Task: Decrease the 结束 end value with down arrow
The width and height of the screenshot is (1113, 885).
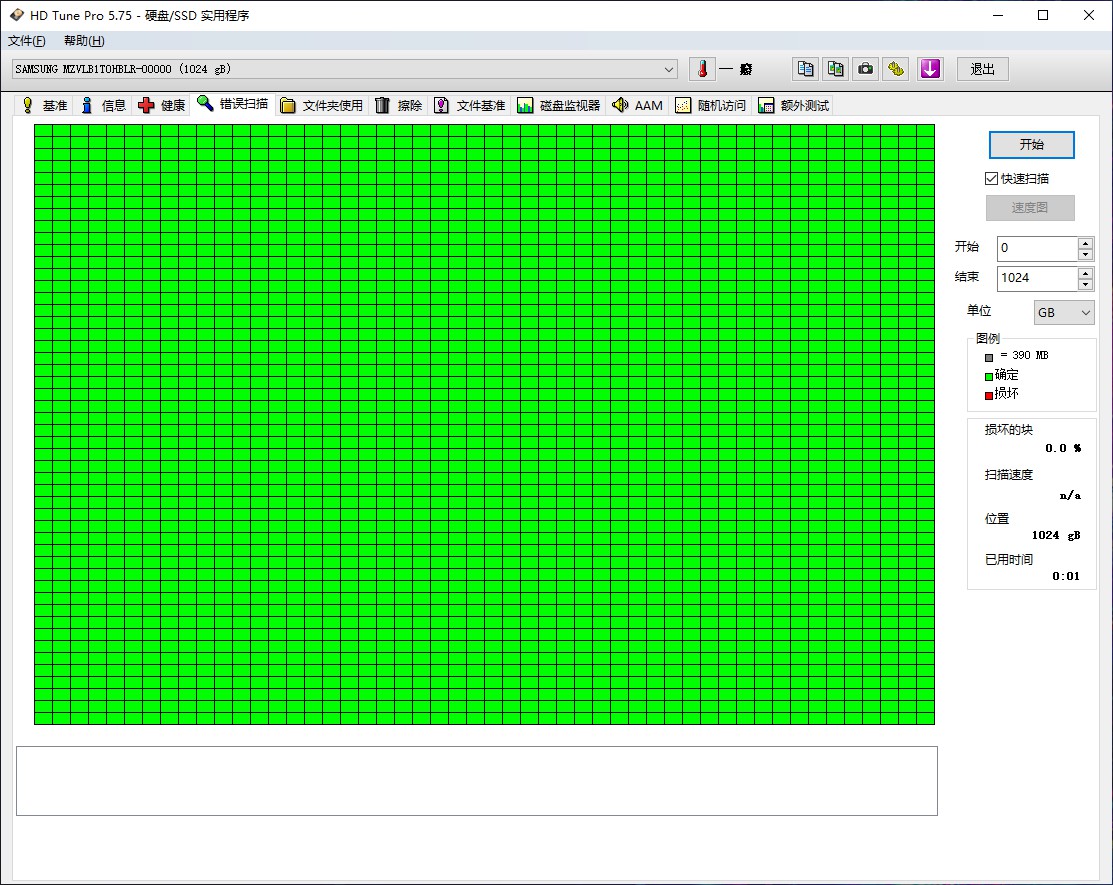Action: tap(1085, 284)
